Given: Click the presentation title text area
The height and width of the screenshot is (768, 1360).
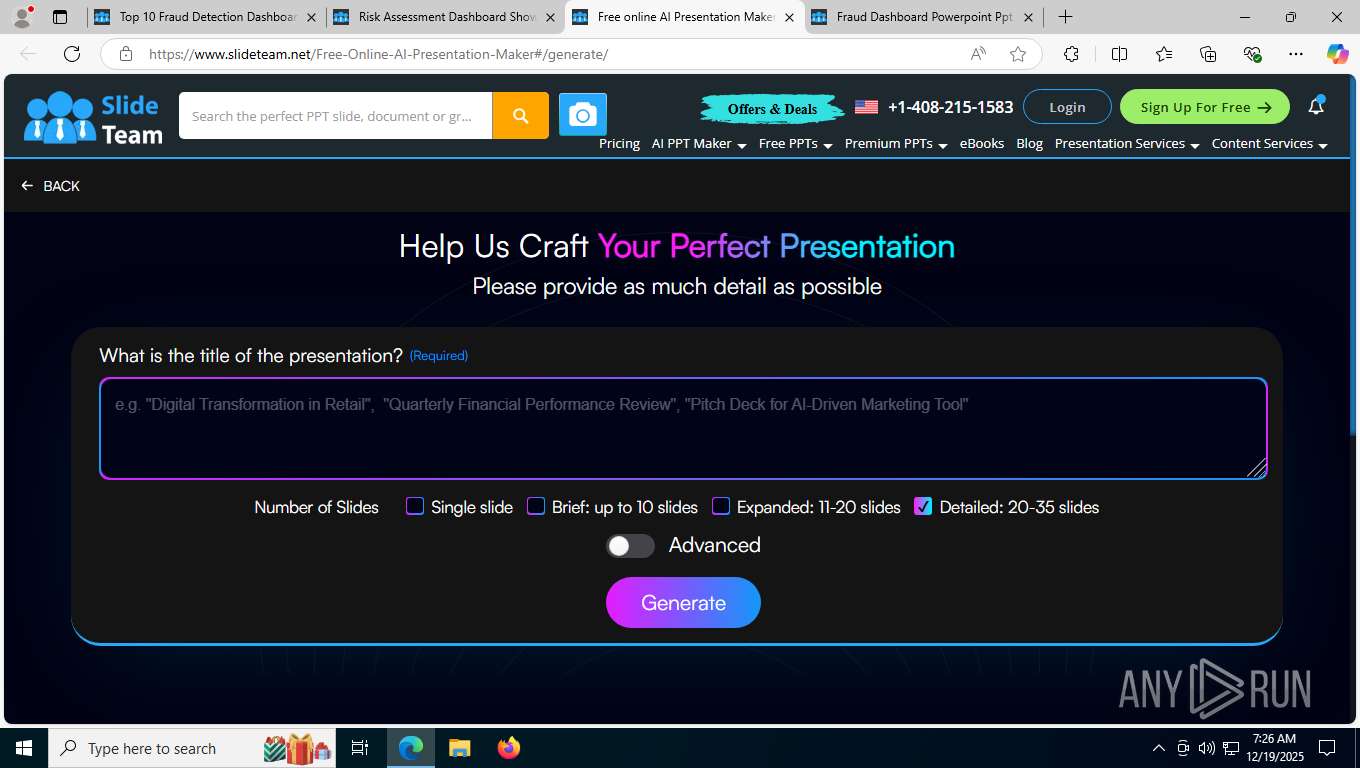Looking at the screenshot, I should pos(683,428).
